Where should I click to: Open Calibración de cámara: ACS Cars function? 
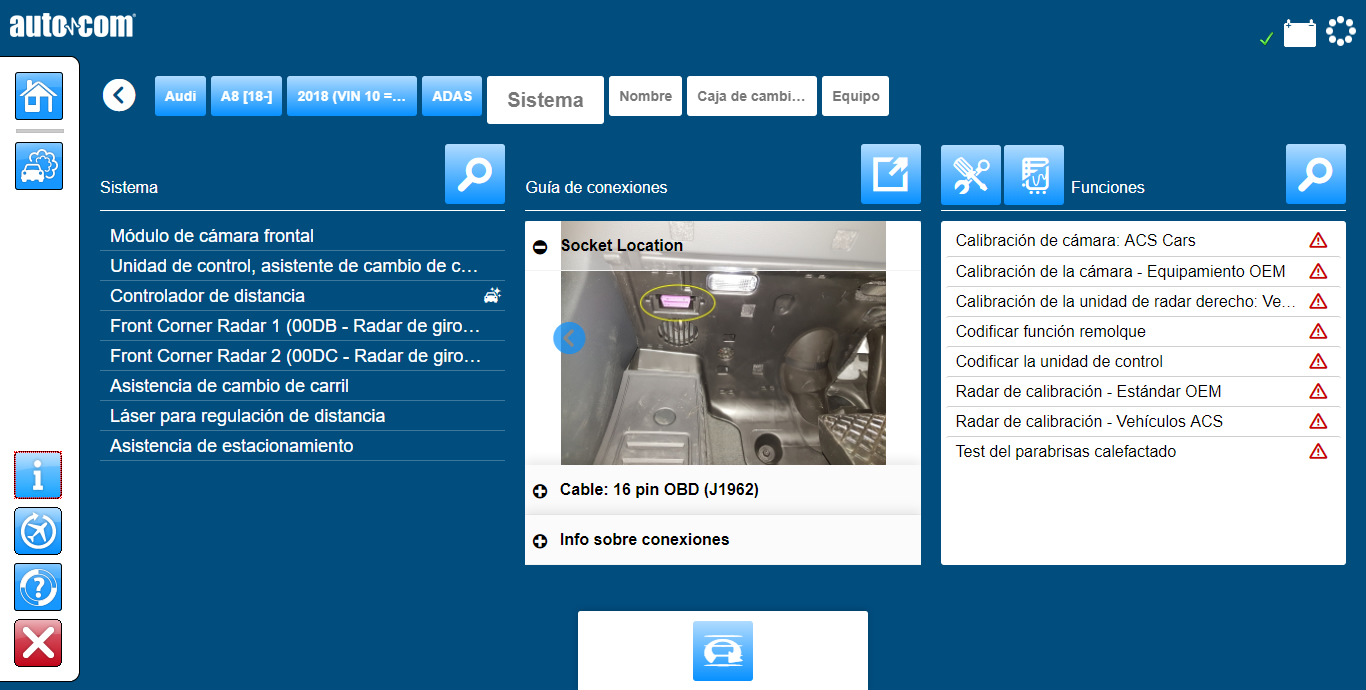(x=1143, y=241)
